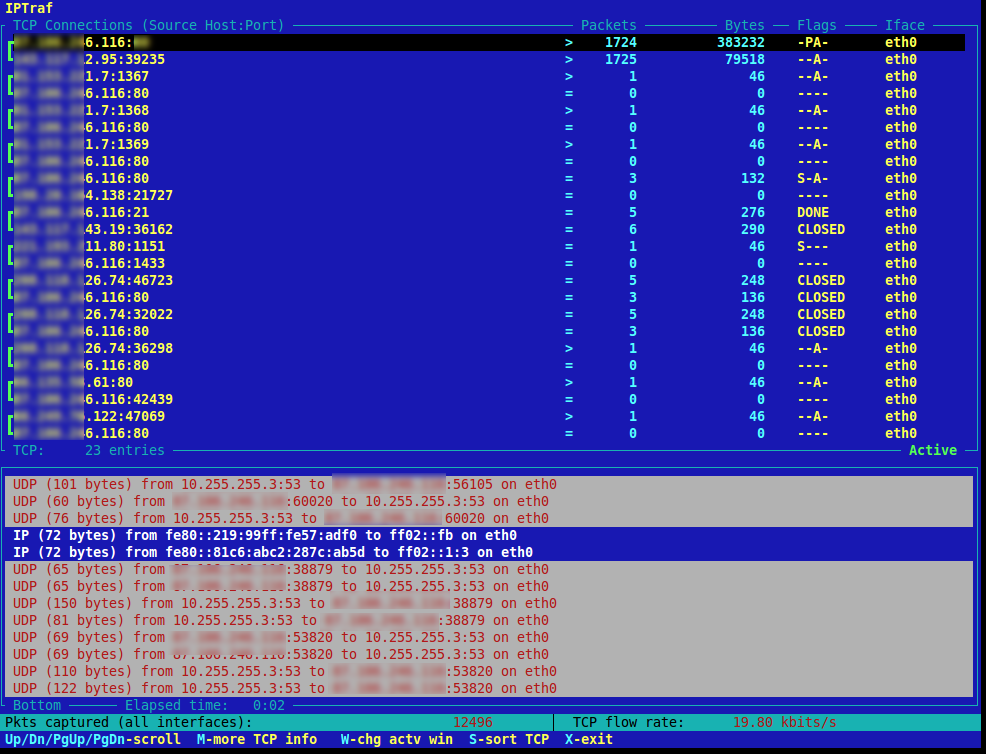986x754 pixels.
Task: Click the byte count 79518
Action: [745, 59]
